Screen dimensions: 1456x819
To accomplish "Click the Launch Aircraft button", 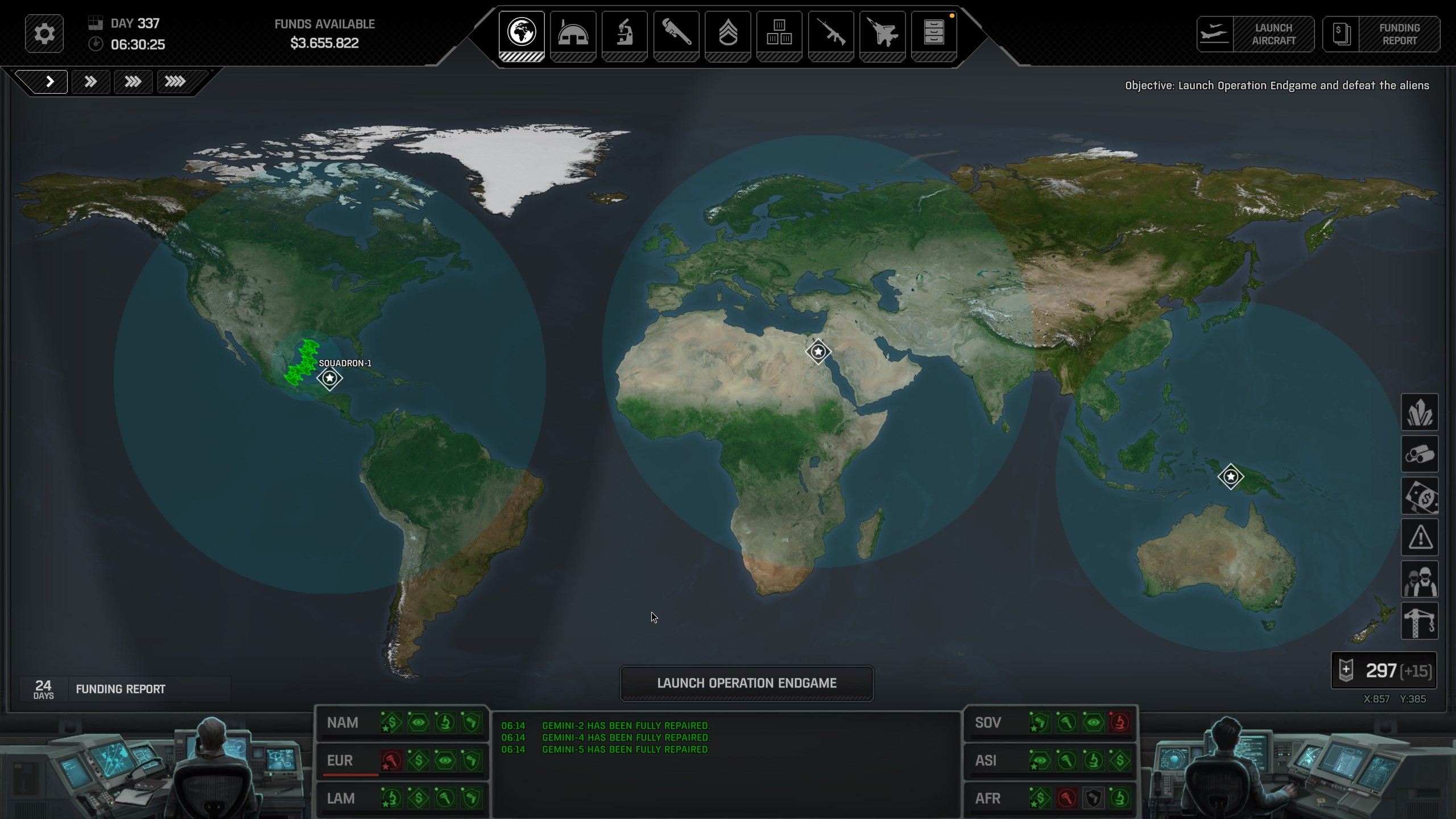I will 1256,34.
